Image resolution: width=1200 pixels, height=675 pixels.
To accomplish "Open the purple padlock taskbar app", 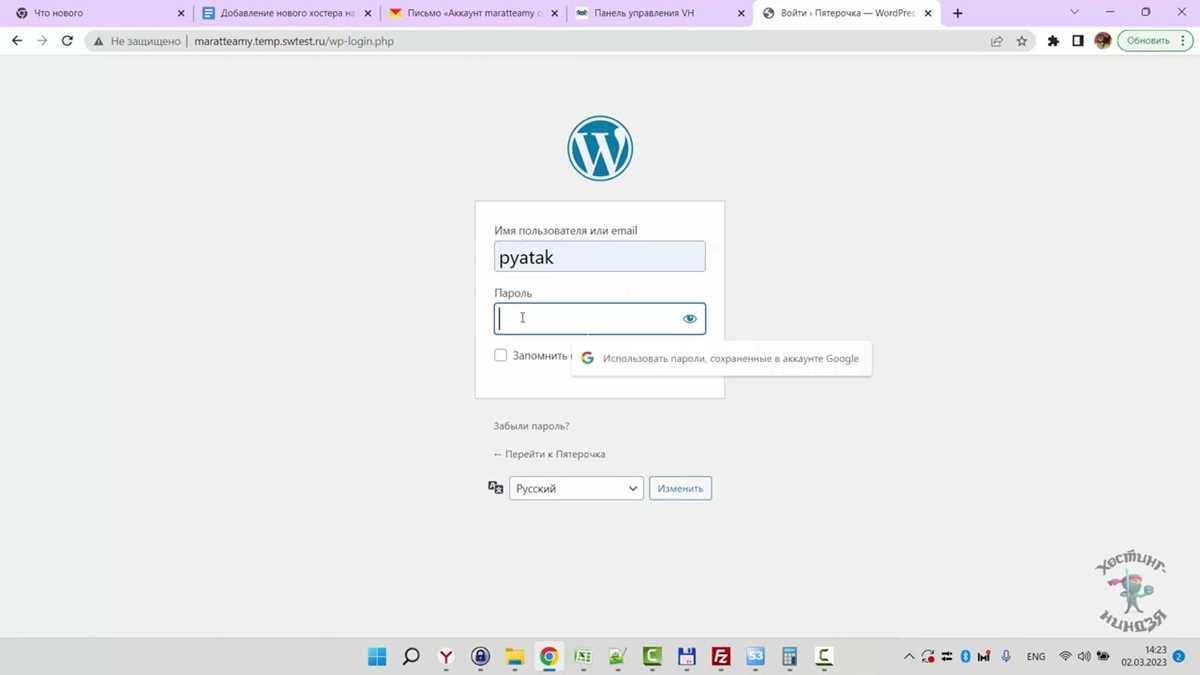I will click(480, 657).
